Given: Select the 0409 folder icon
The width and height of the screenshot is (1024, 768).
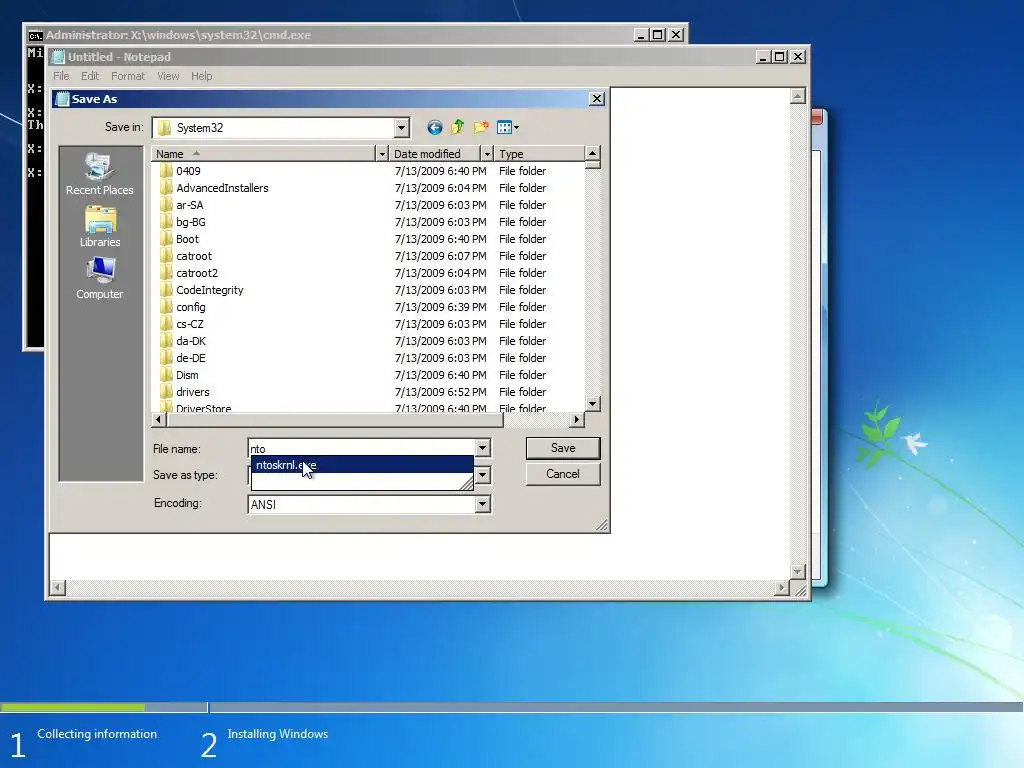Looking at the screenshot, I should [x=167, y=170].
